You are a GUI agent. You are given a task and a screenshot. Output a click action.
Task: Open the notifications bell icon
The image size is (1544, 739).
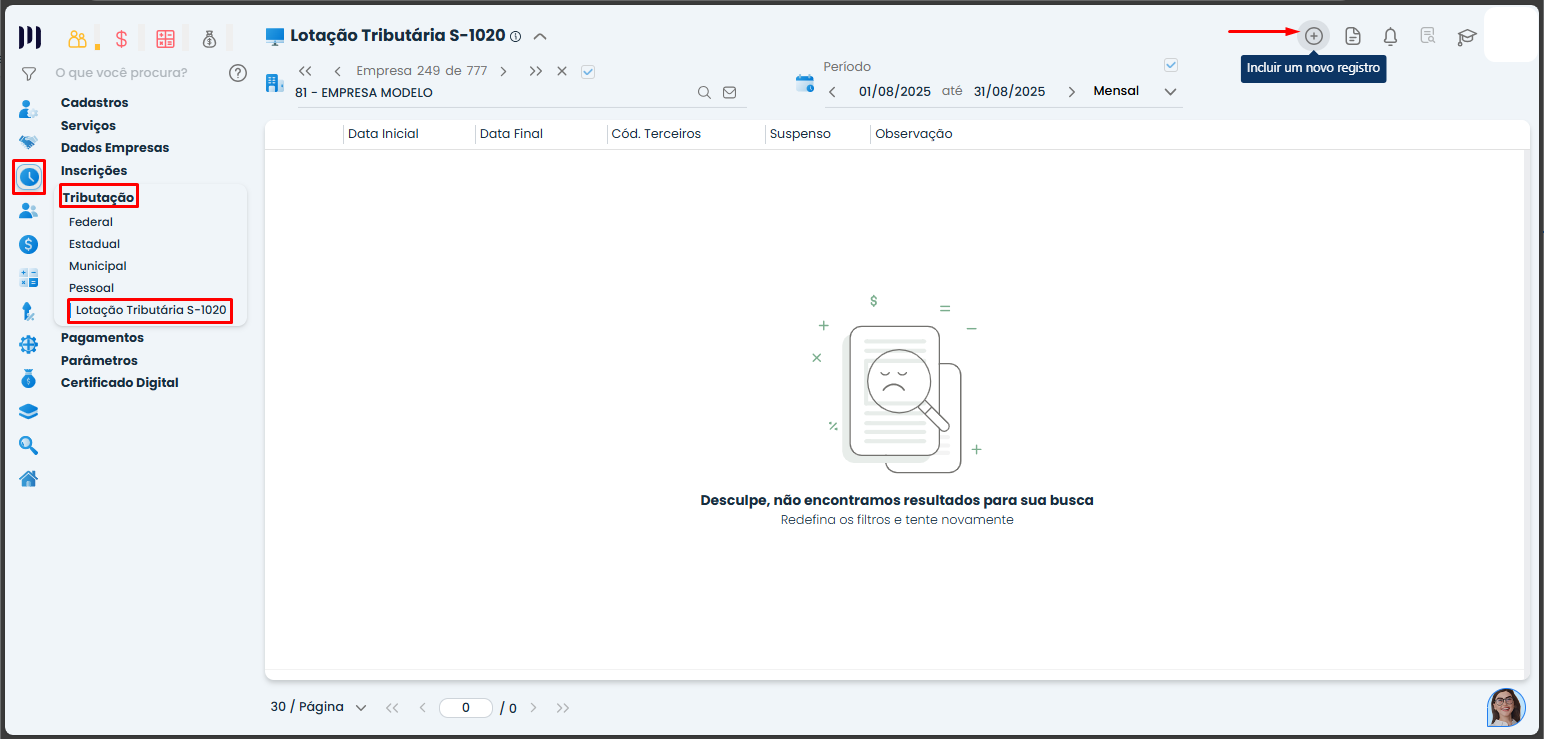click(x=1390, y=37)
